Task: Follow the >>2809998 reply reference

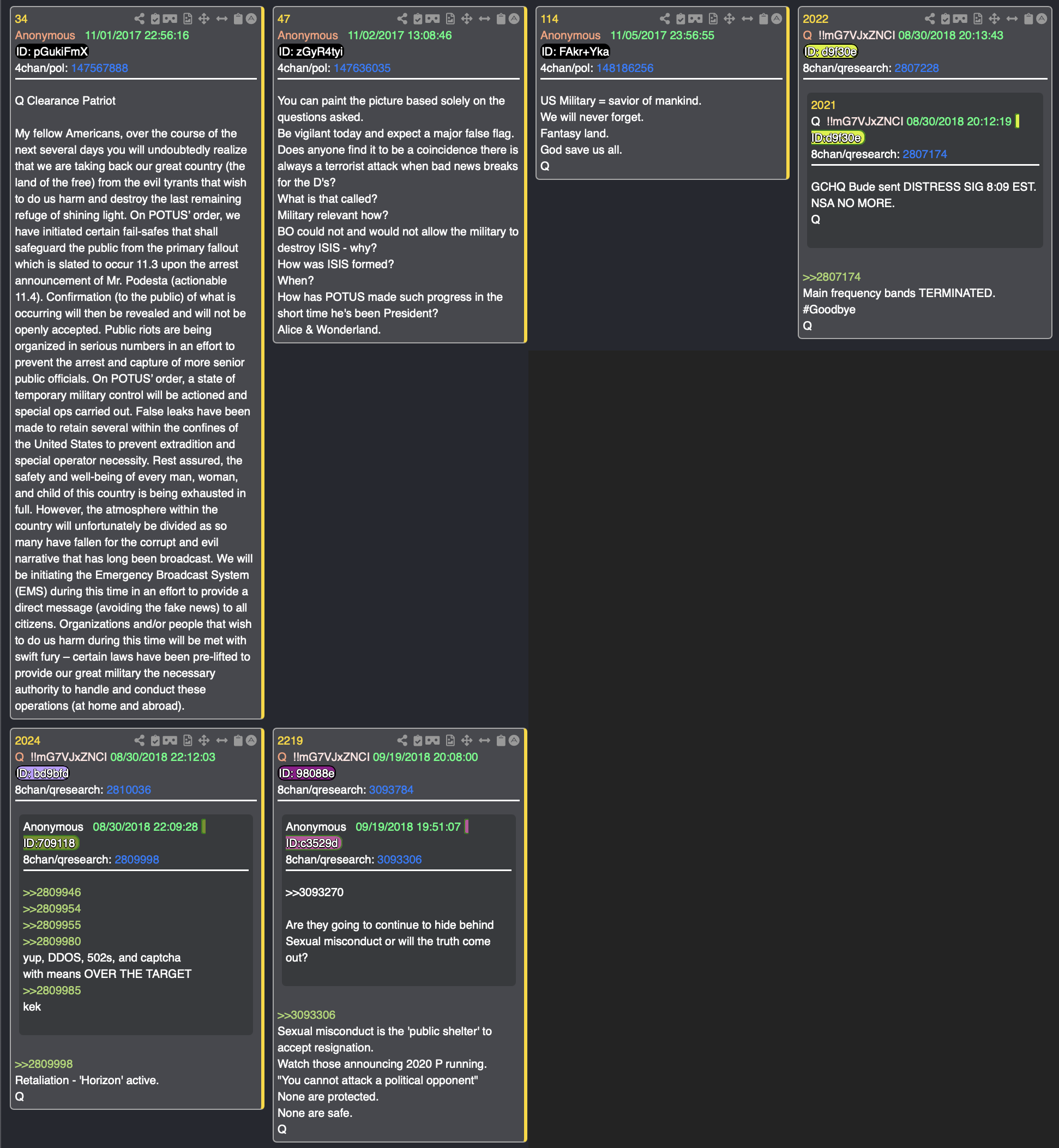Action: click(x=44, y=1065)
